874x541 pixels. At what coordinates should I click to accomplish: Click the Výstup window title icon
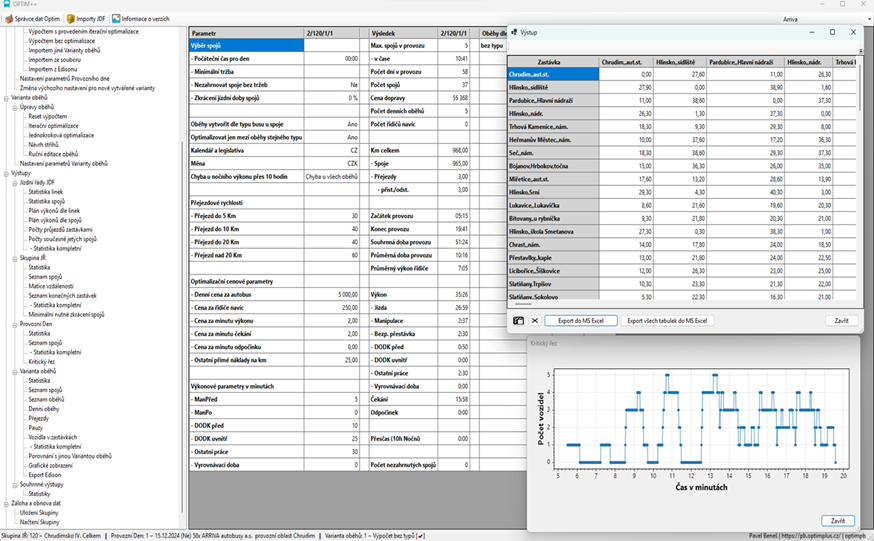pyautogui.click(x=513, y=32)
